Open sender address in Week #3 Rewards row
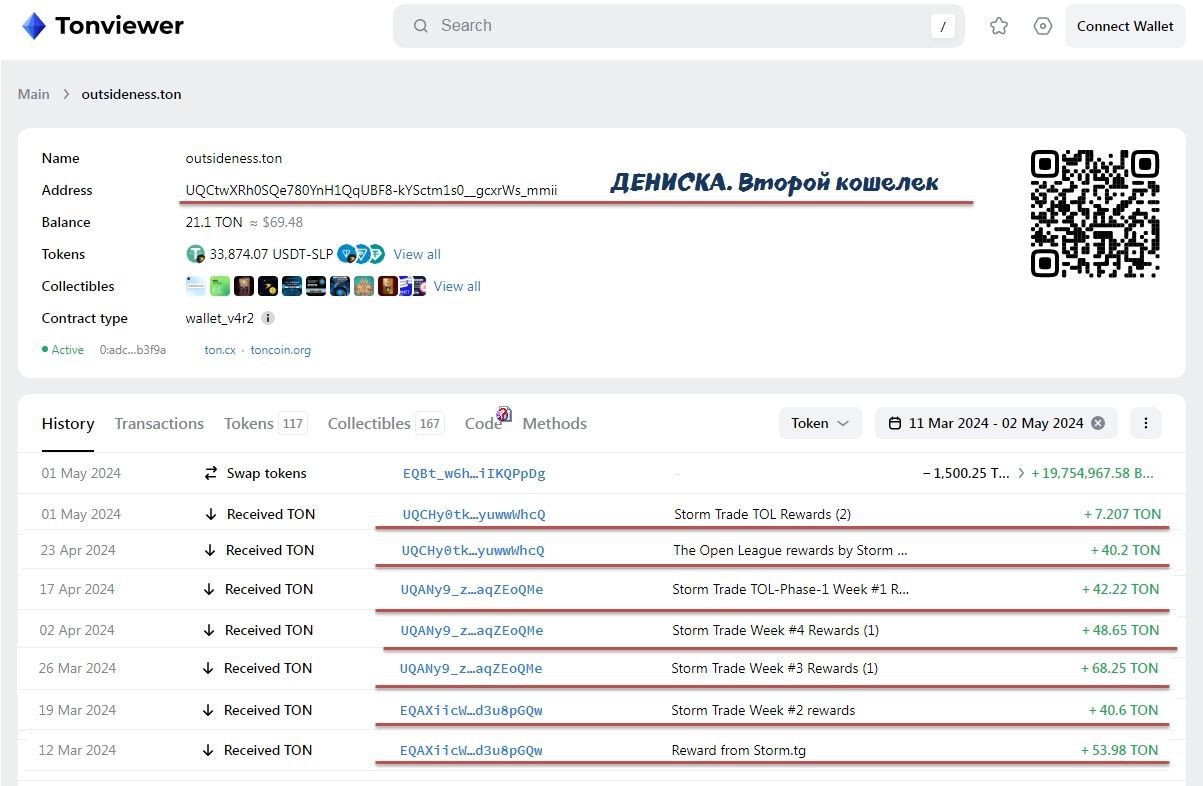 click(x=471, y=668)
